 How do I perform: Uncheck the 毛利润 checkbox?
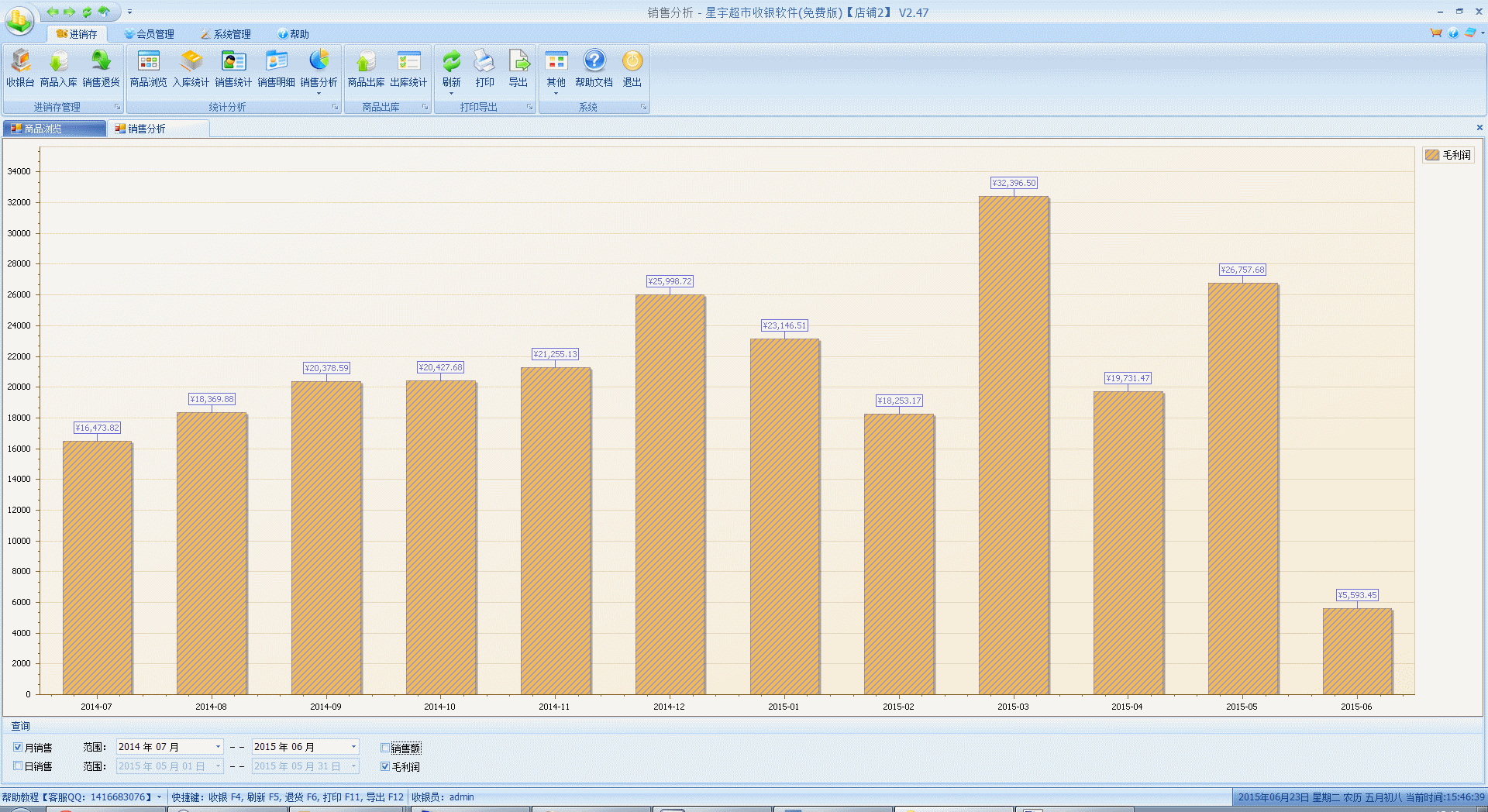(385, 766)
